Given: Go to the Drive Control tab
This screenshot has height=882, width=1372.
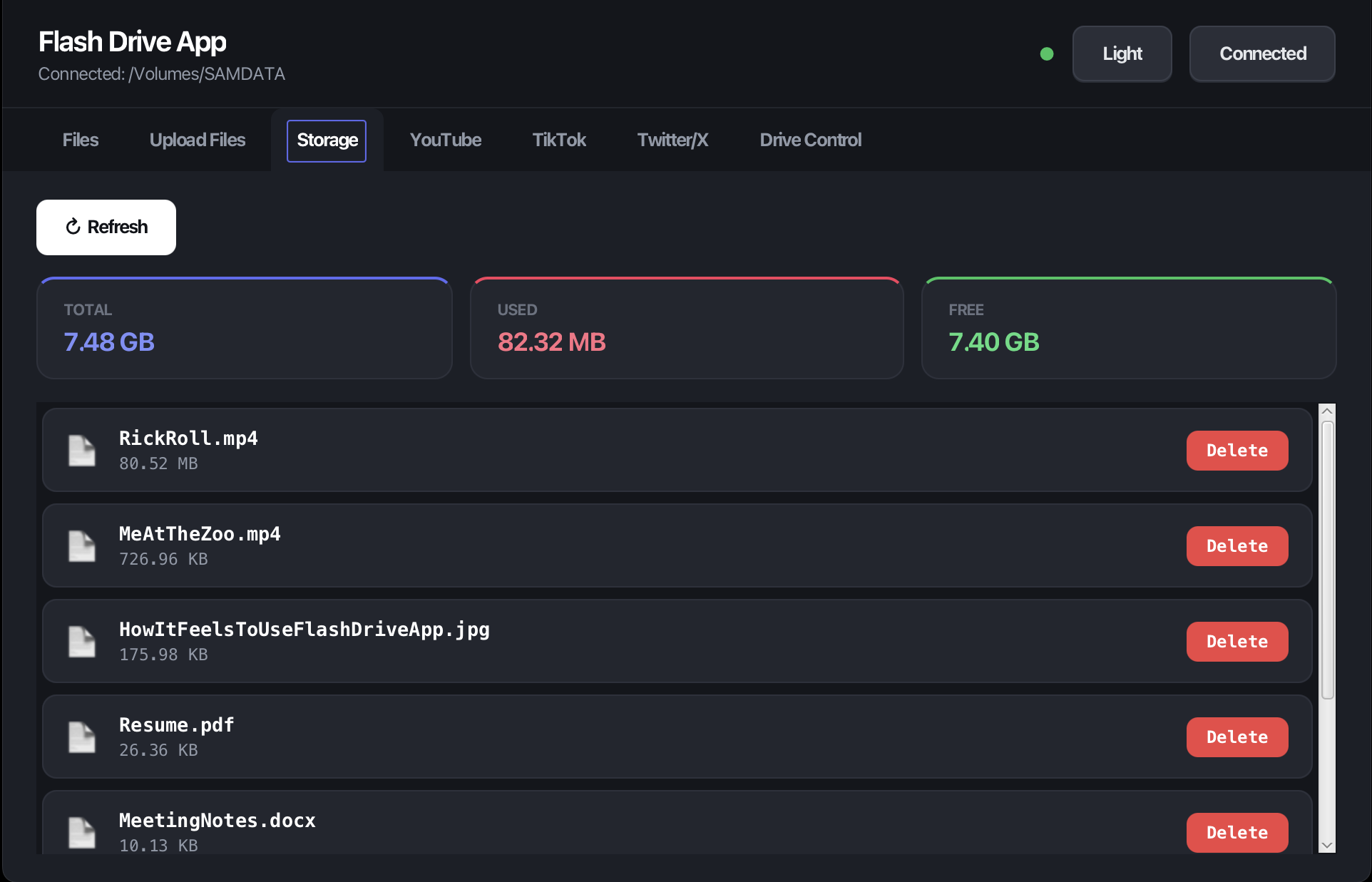Looking at the screenshot, I should pos(811,140).
